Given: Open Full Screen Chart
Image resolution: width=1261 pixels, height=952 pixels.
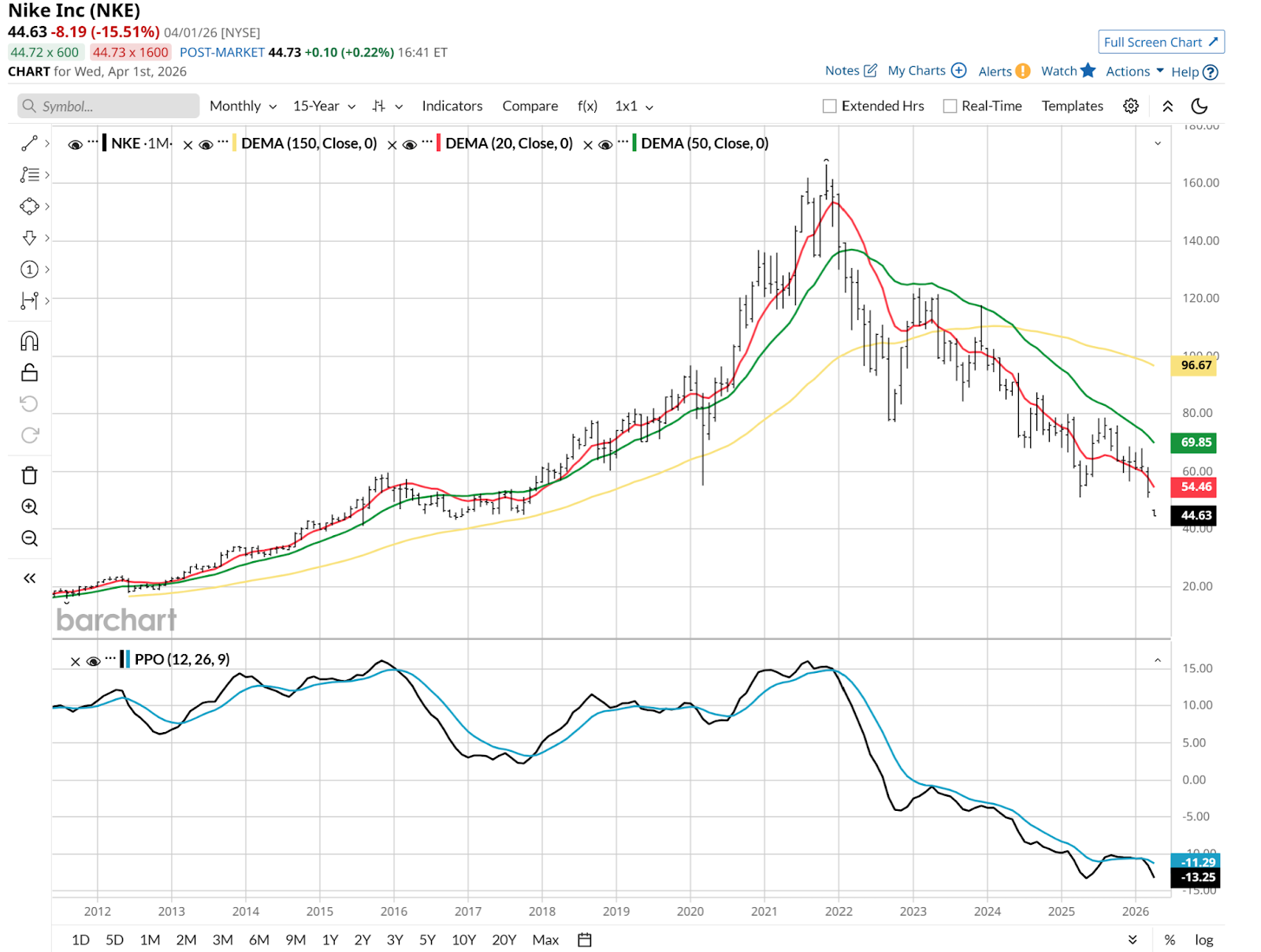Looking at the screenshot, I should (1161, 42).
